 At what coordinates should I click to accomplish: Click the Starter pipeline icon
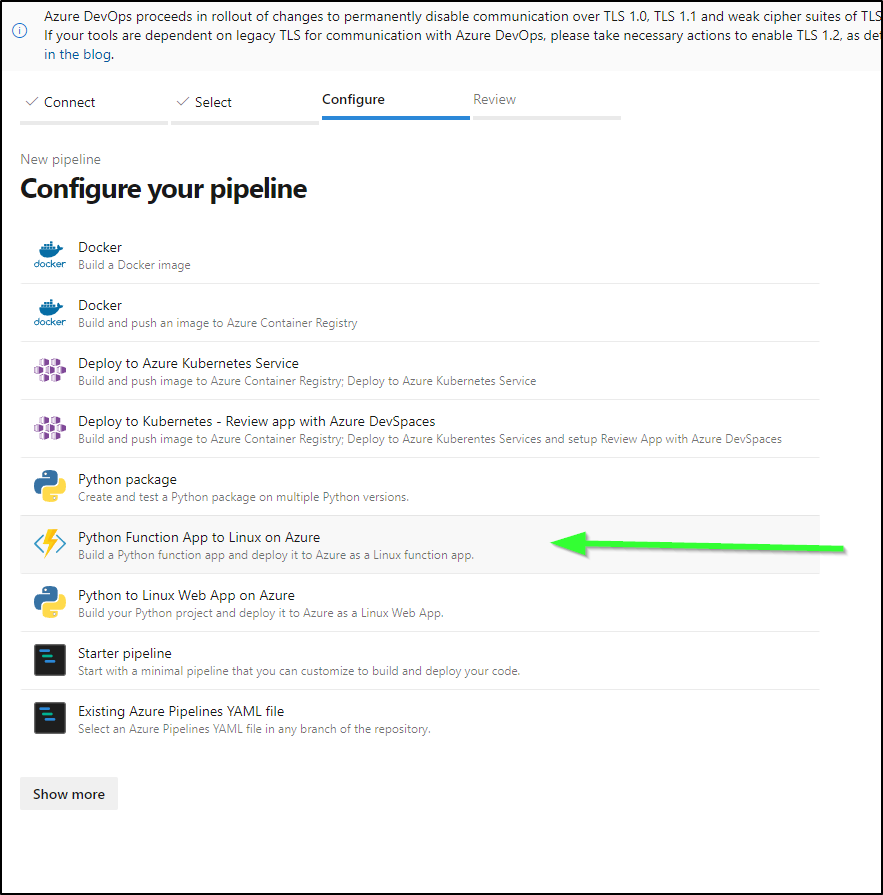coord(50,660)
